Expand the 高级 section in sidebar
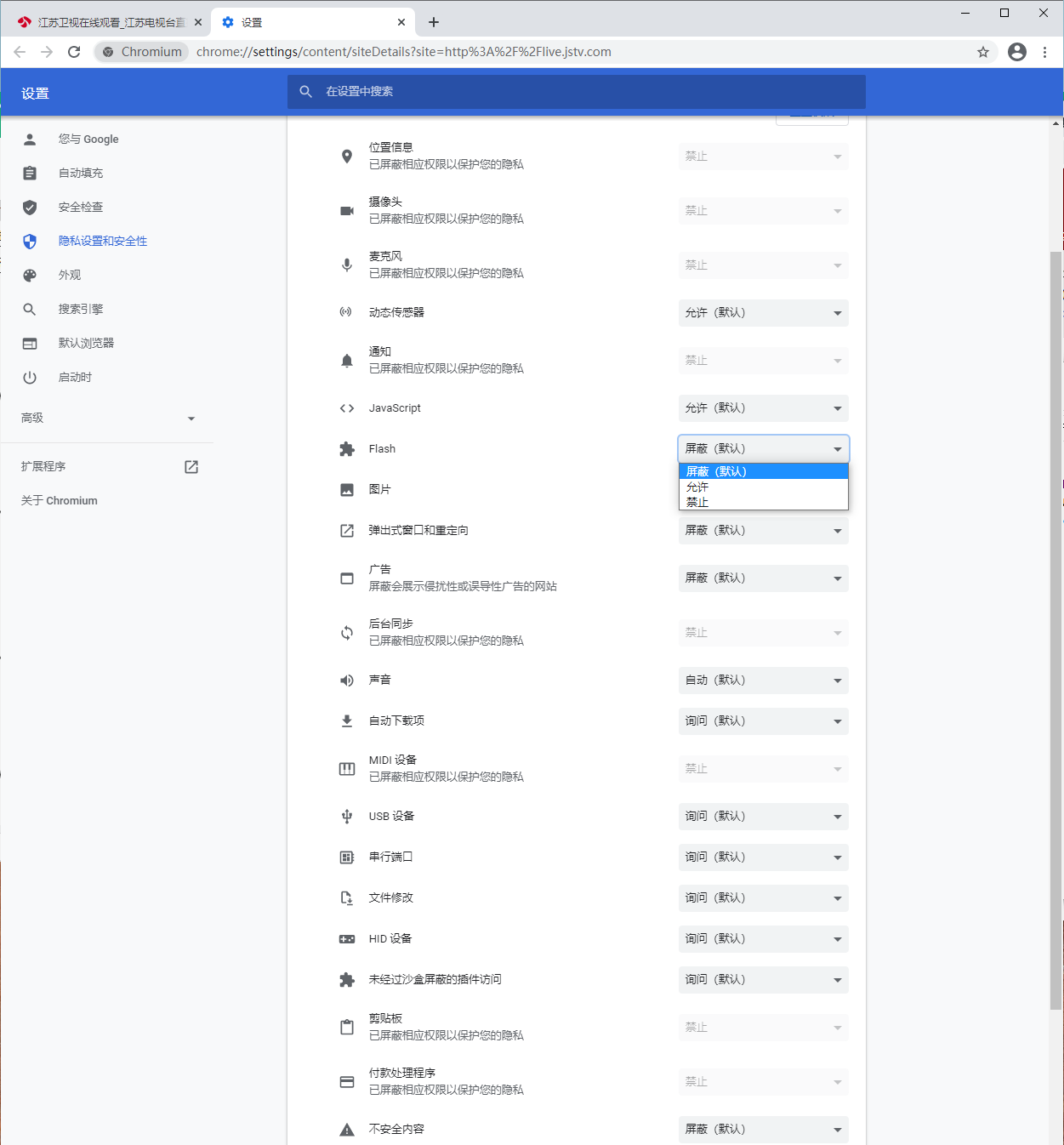The height and width of the screenshot is (1145, 1064). click(x=107, y=419)
